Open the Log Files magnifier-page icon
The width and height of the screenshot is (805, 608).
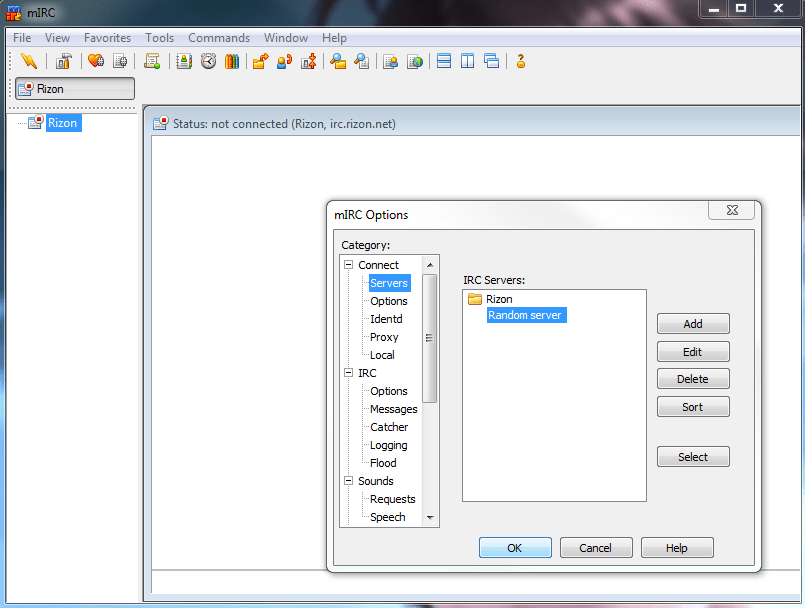point(361,61)
